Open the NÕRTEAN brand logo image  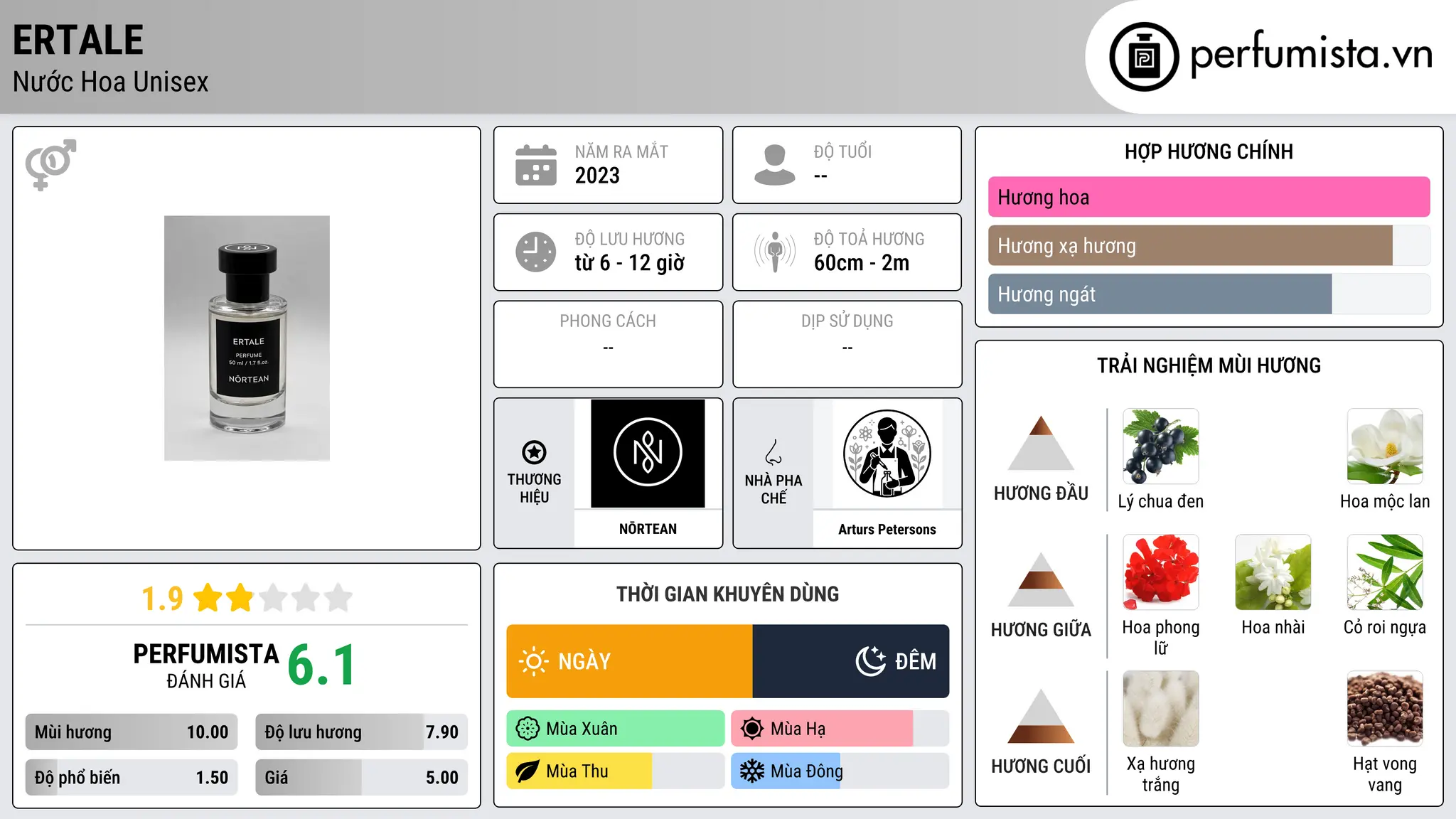(648, 454)
